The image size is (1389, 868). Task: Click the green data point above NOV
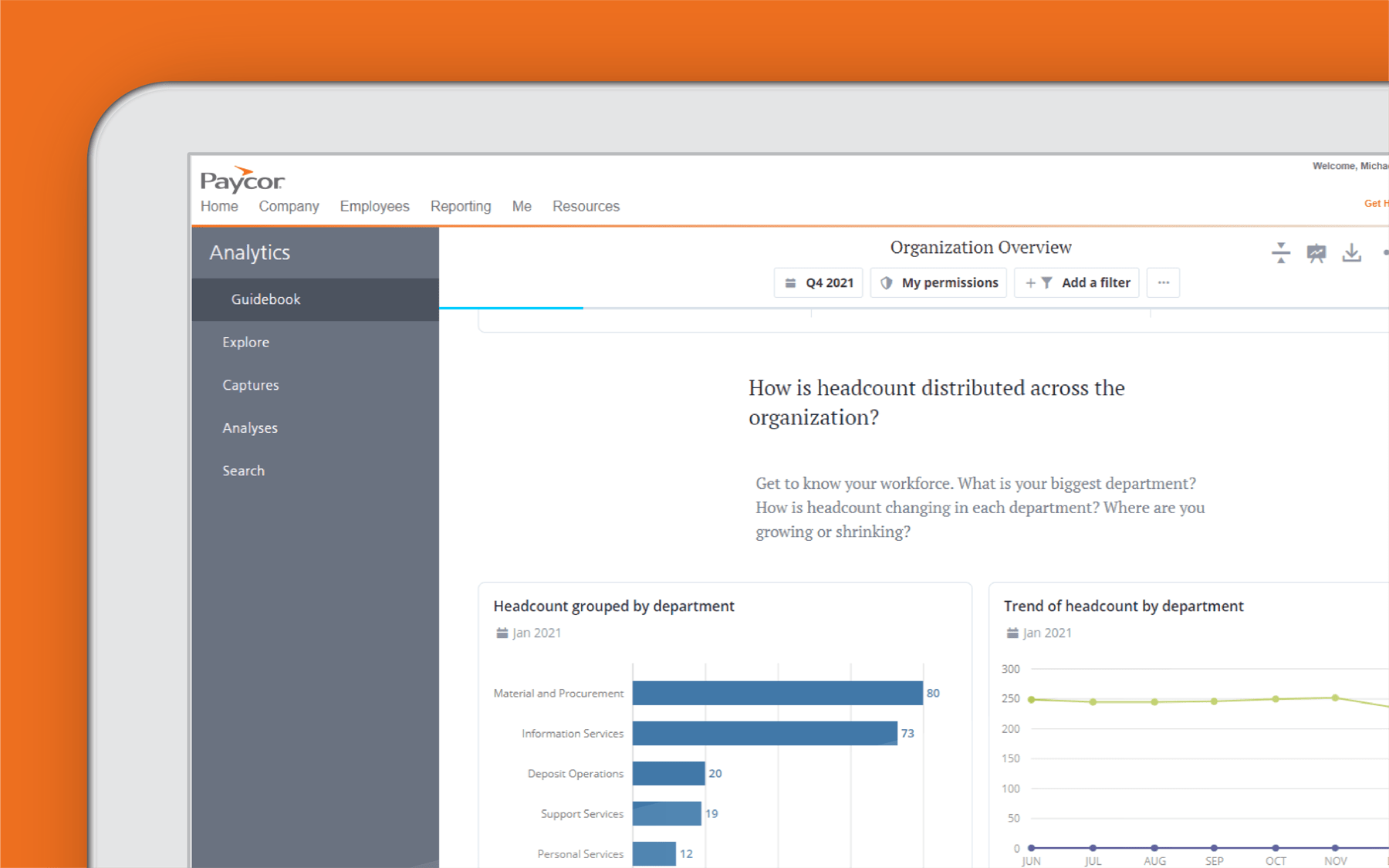coord(1335,697)
